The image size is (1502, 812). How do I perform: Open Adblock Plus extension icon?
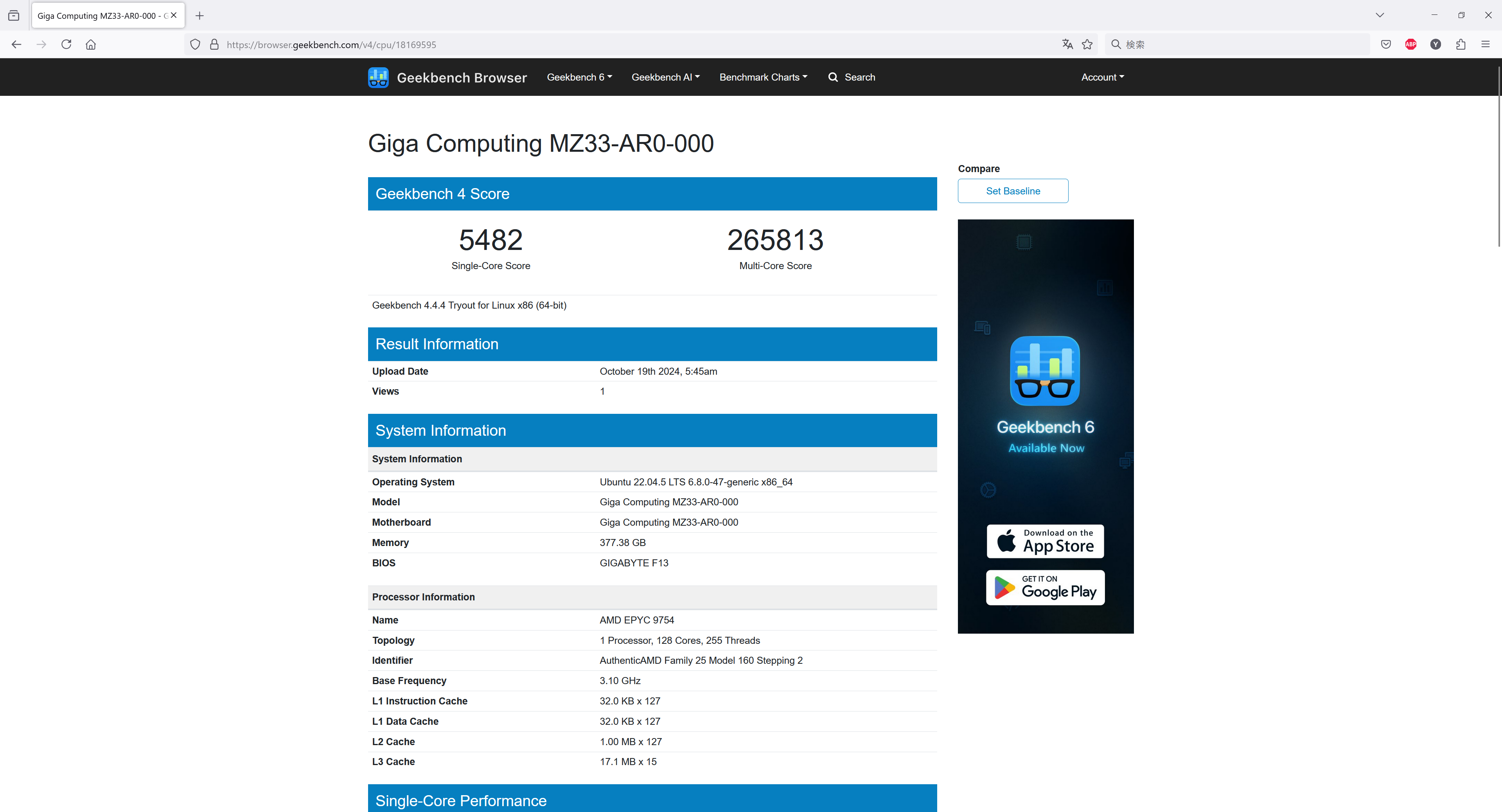click(x=1410, y=44)
